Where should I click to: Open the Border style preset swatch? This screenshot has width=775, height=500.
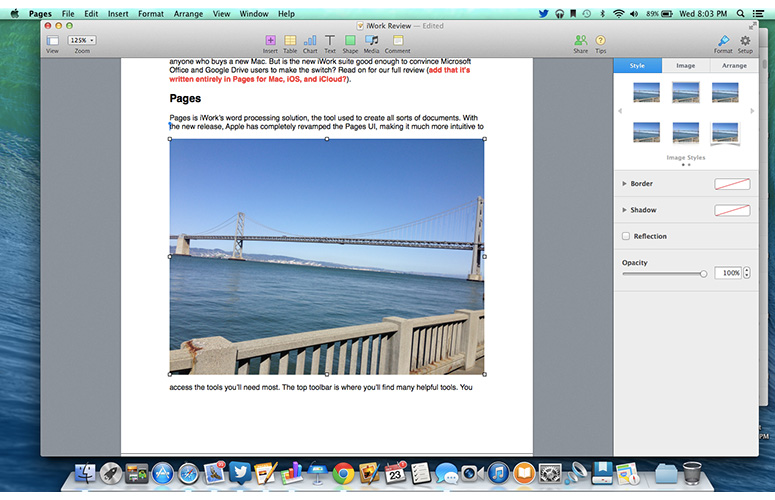click(732, 184)
